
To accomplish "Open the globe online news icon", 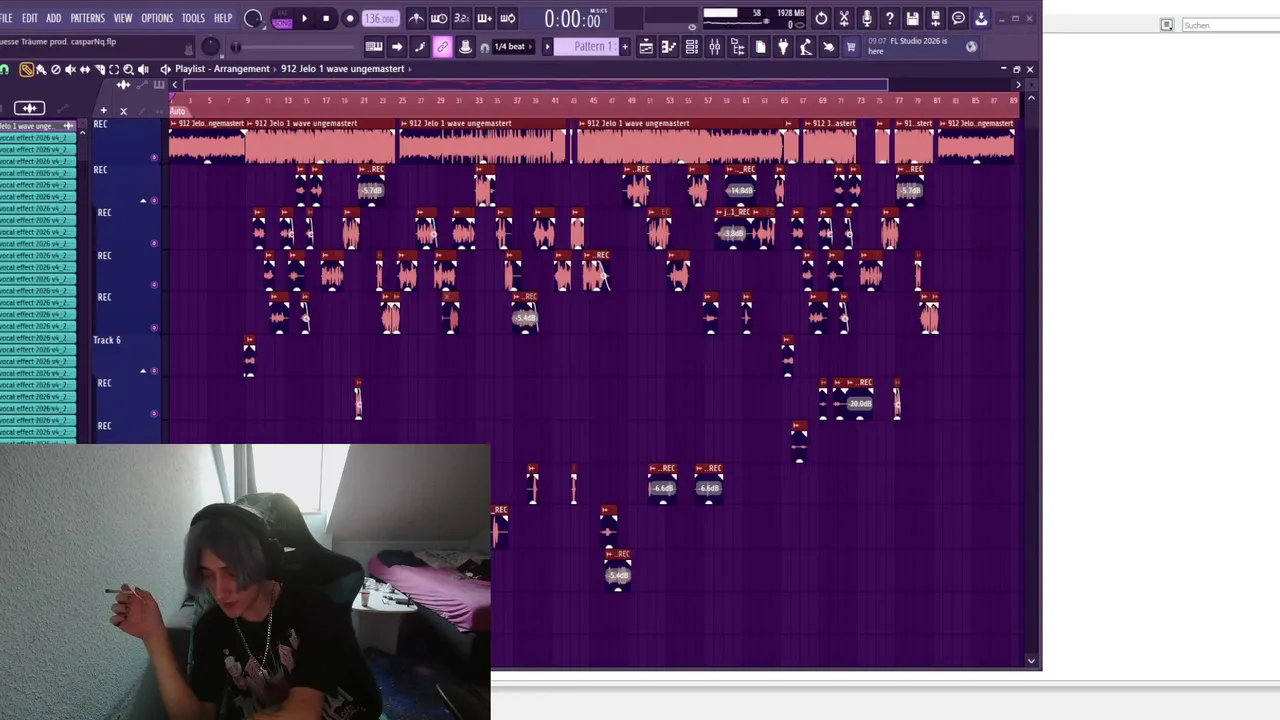I will tap(971, 46).
